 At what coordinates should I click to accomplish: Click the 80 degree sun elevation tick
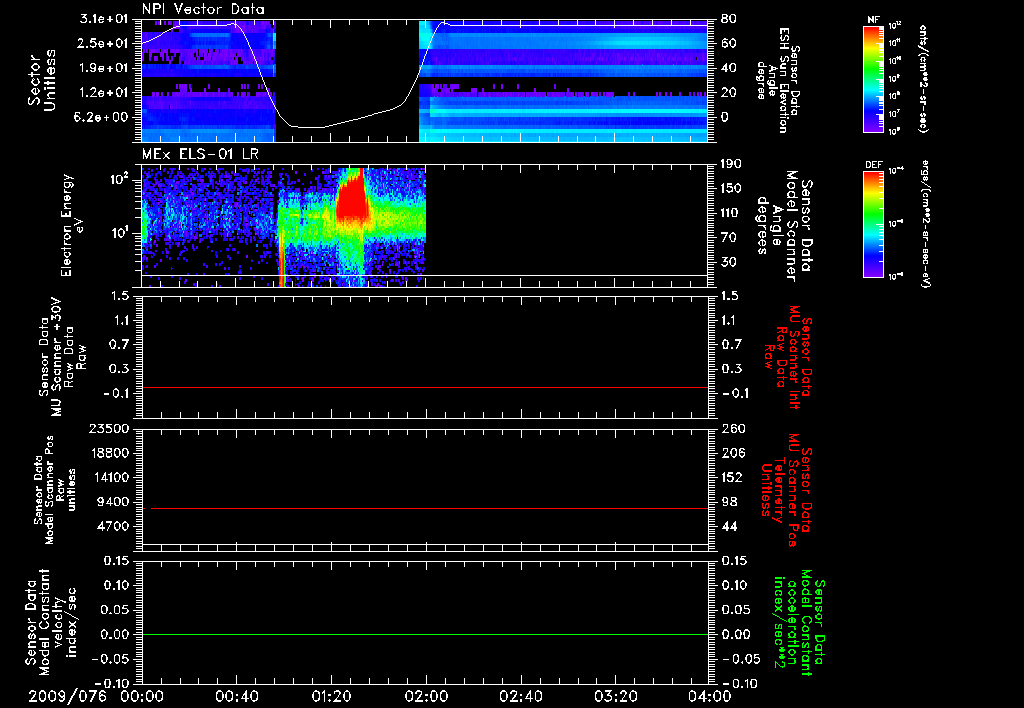(728, 19)
